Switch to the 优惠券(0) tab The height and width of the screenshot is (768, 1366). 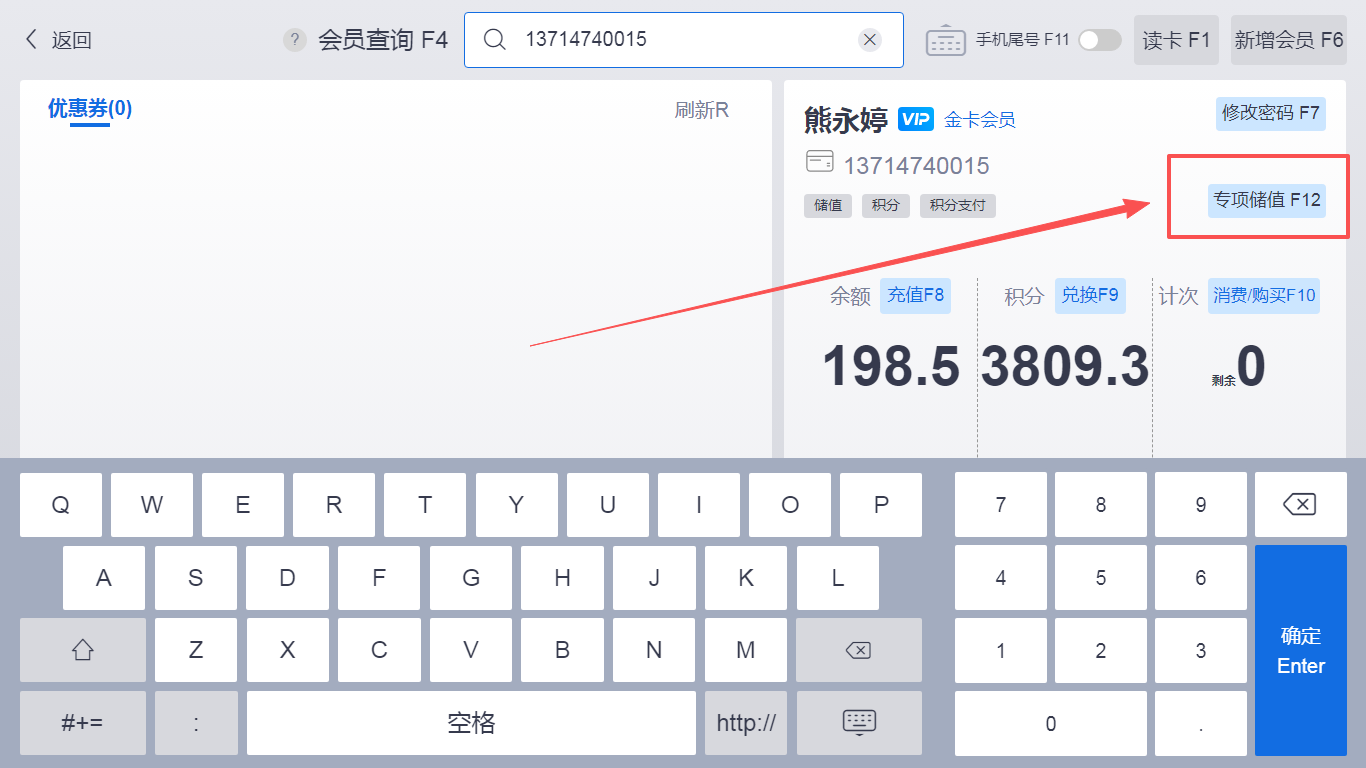tap(90, 109)
